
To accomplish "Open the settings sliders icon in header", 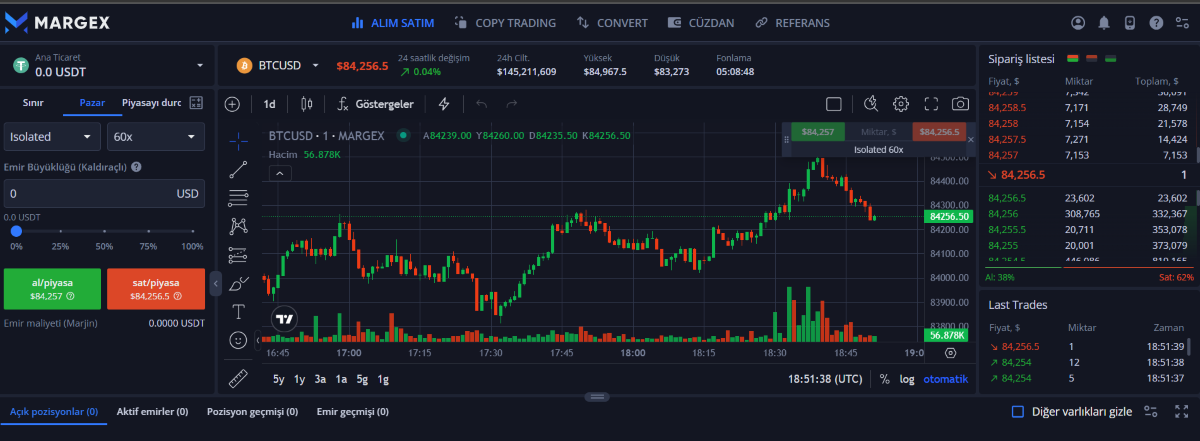I will 1182,22.
